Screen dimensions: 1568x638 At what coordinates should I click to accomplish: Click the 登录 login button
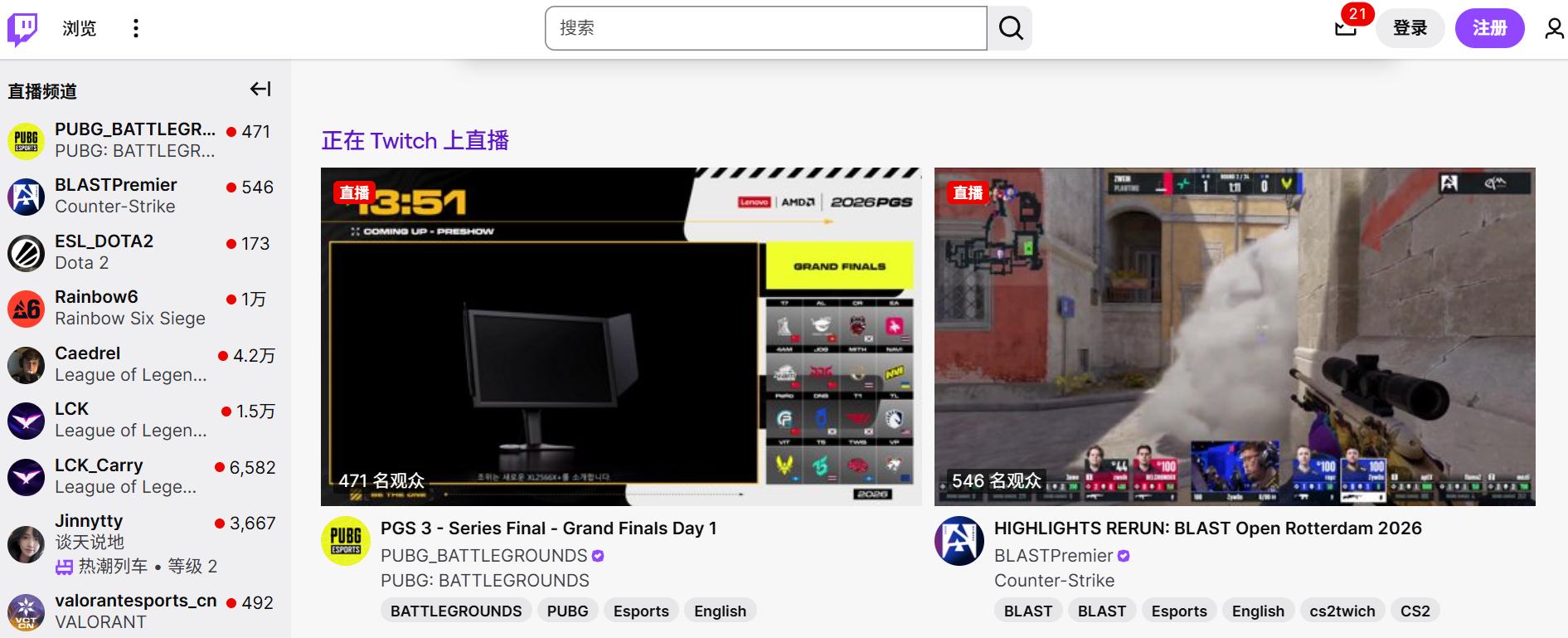click(x=1410, y=28)
